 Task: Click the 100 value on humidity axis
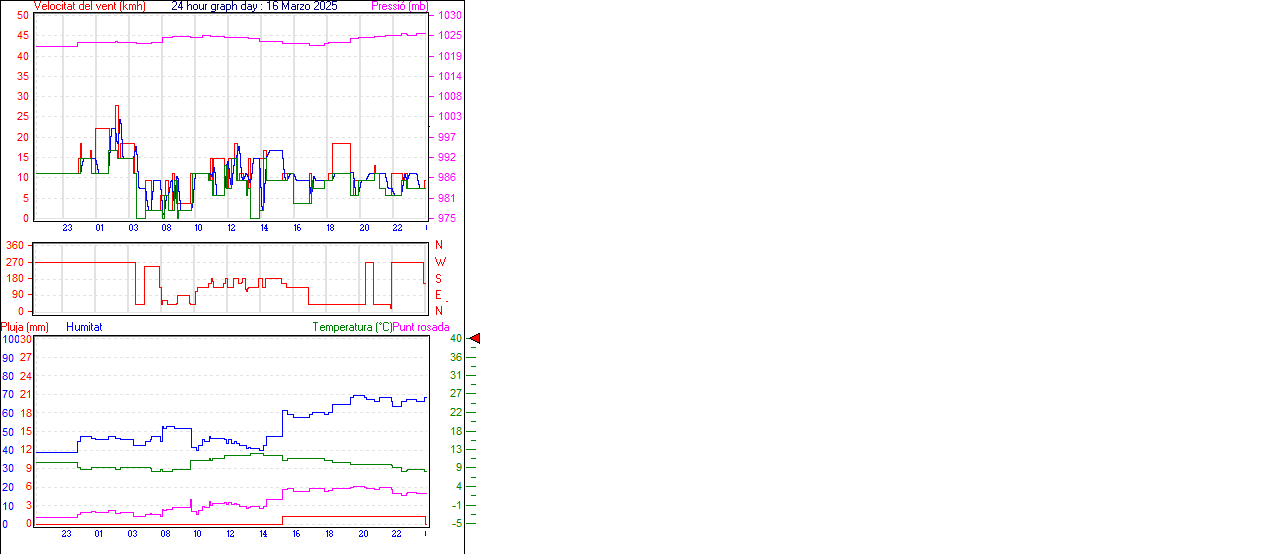click(10, 339)
